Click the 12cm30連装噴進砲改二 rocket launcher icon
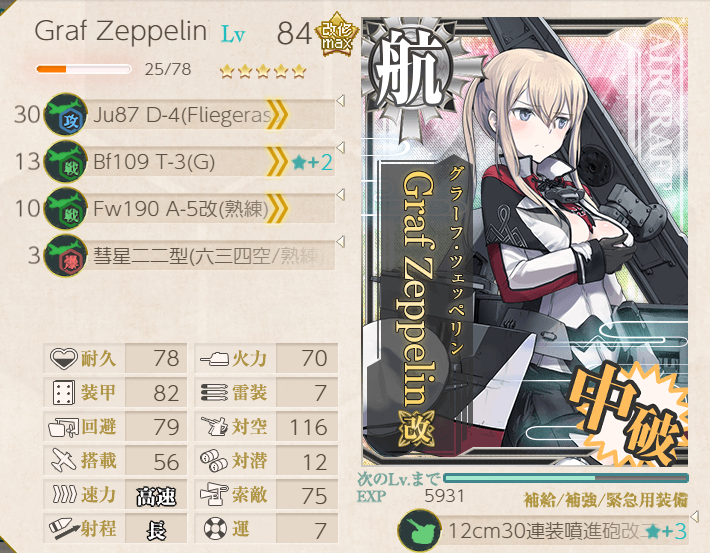The height and width of the screenshot is (553, 710). [420, 531]
